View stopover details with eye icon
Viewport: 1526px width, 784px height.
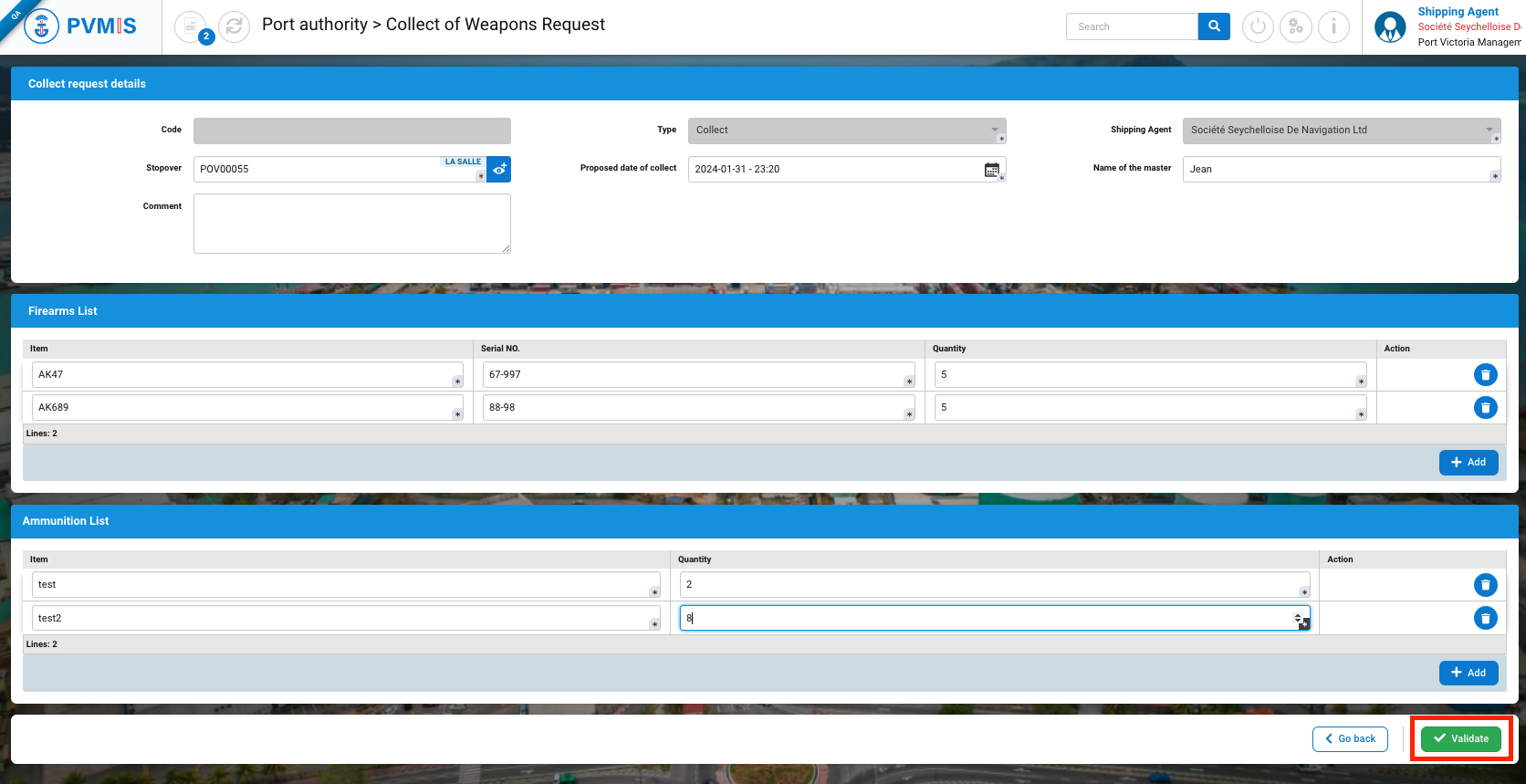(x=499, y=169)
